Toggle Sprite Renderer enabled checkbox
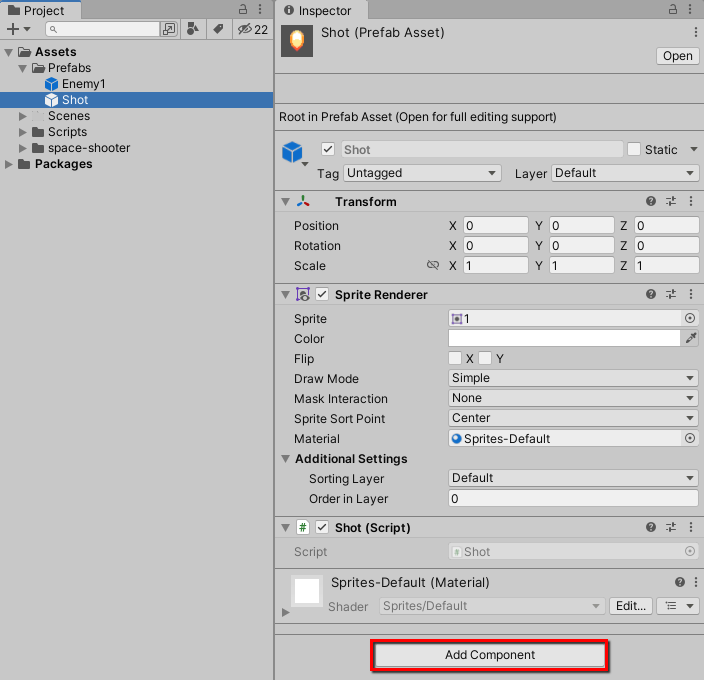This screenshot has height=680, width=704. [322, 294]
